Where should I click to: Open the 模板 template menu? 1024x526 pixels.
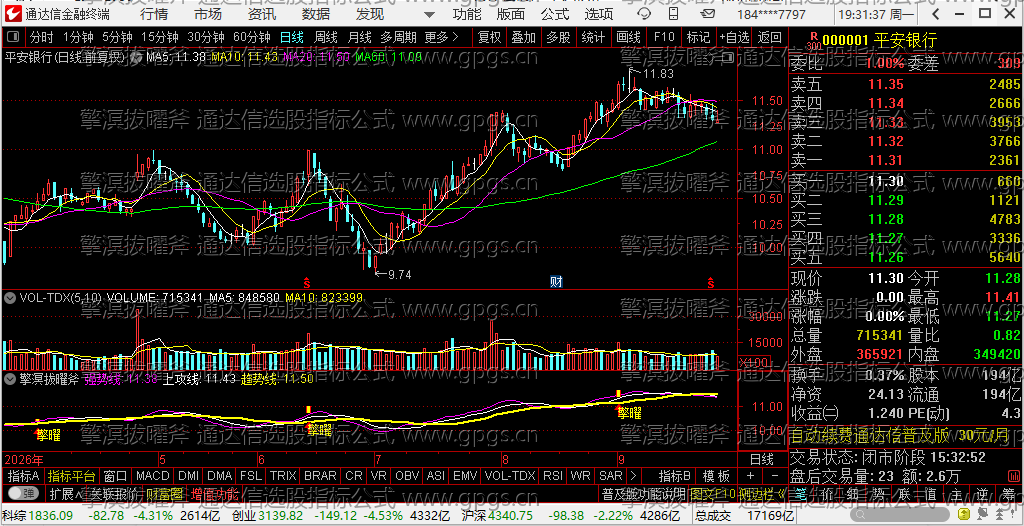(x=716, y=476)
